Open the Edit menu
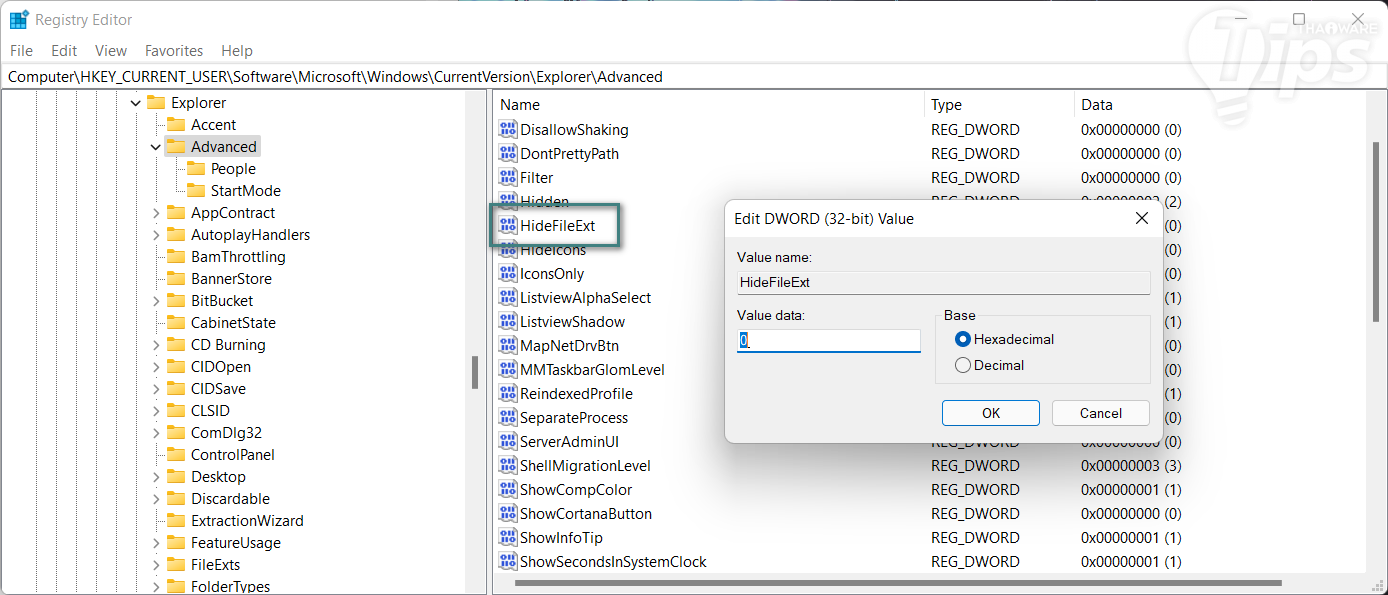 click(x=64, y=51)
